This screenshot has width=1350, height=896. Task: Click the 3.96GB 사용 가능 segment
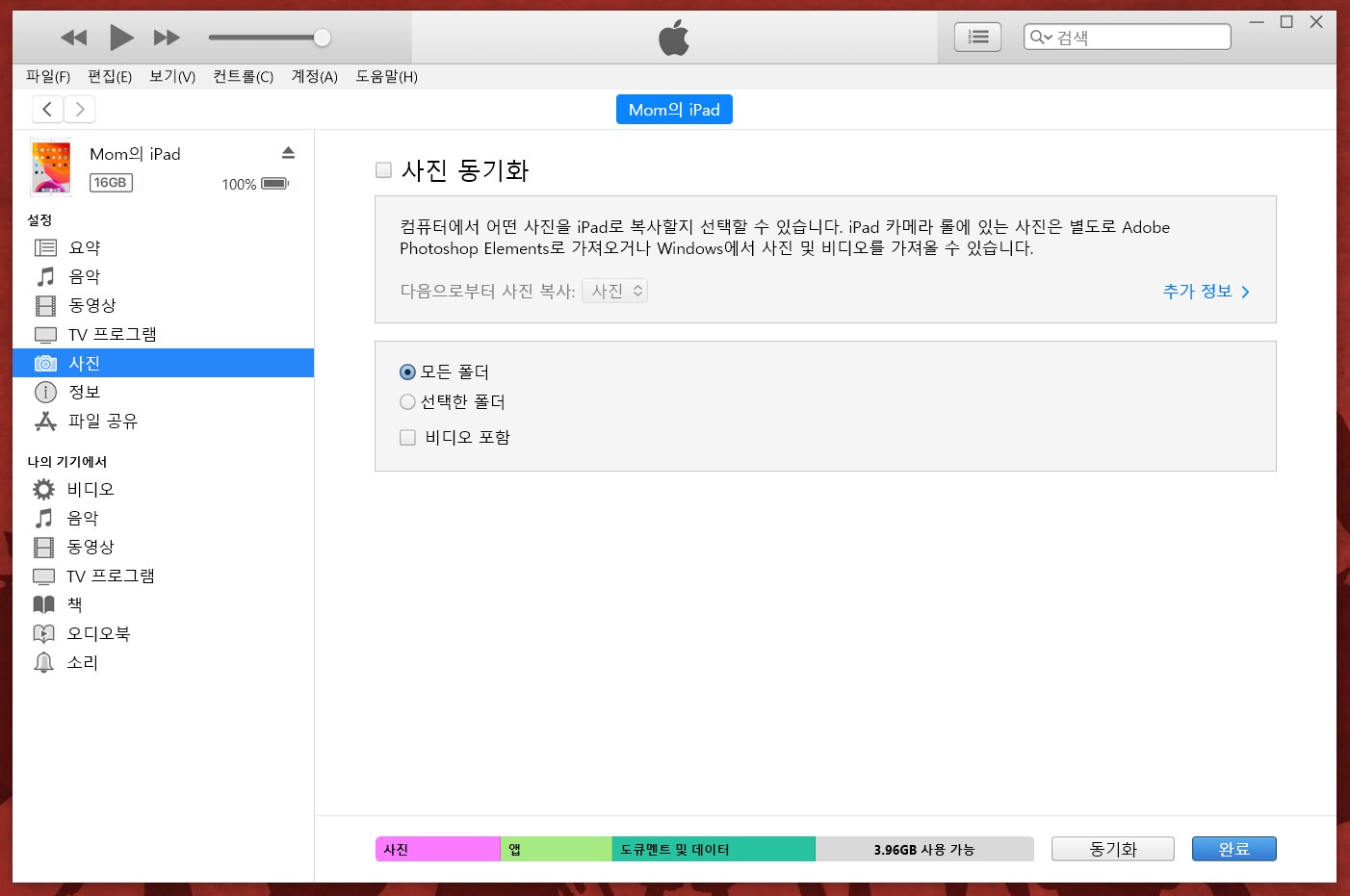click(924, 849)
